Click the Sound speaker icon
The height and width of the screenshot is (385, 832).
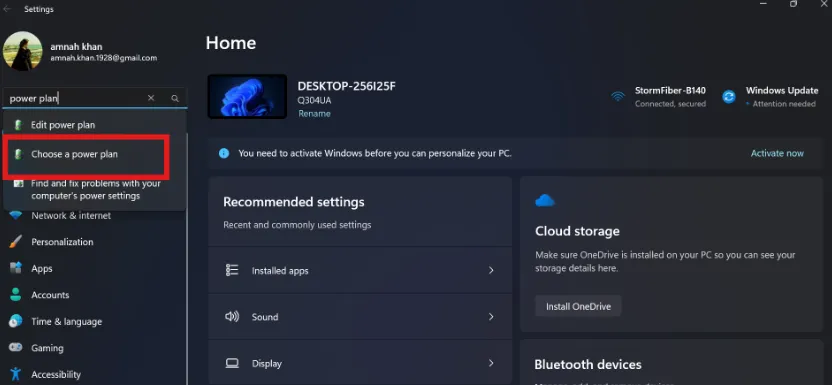(x=232, y=317)
